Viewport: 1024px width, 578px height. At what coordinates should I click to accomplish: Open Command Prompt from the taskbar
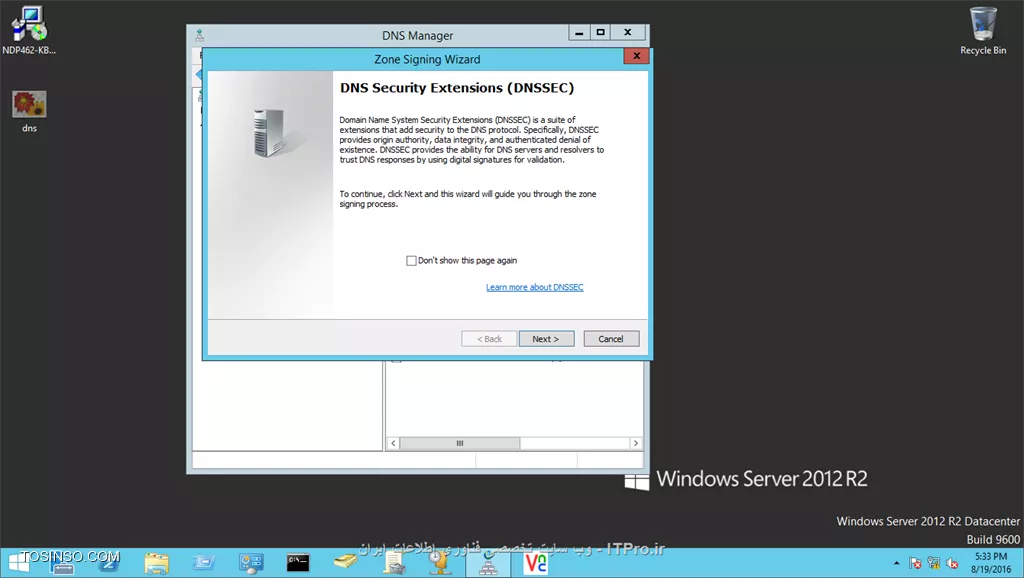[x=298, y=563]
